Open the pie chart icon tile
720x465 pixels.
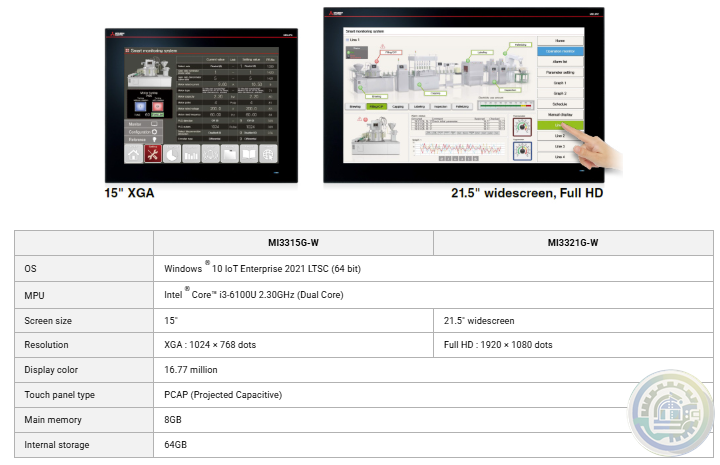pyautogui.click(x=173, y=154)
